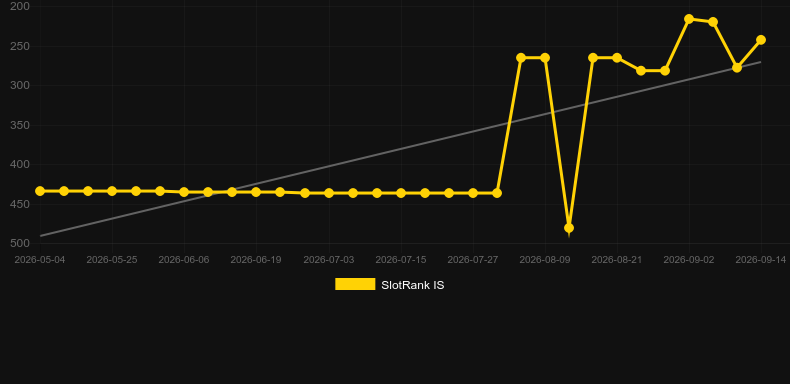Select the data point above 2026-06-06

pos(184,192)
